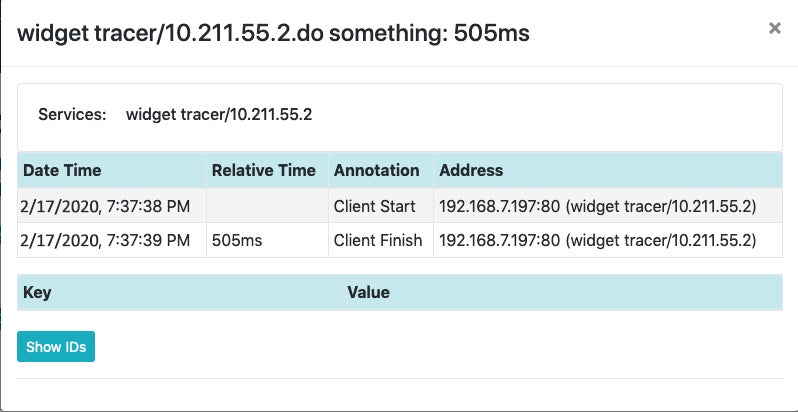Select the address in Client Finish row
This screenshot has width=798, height=412.
(597, 240)
